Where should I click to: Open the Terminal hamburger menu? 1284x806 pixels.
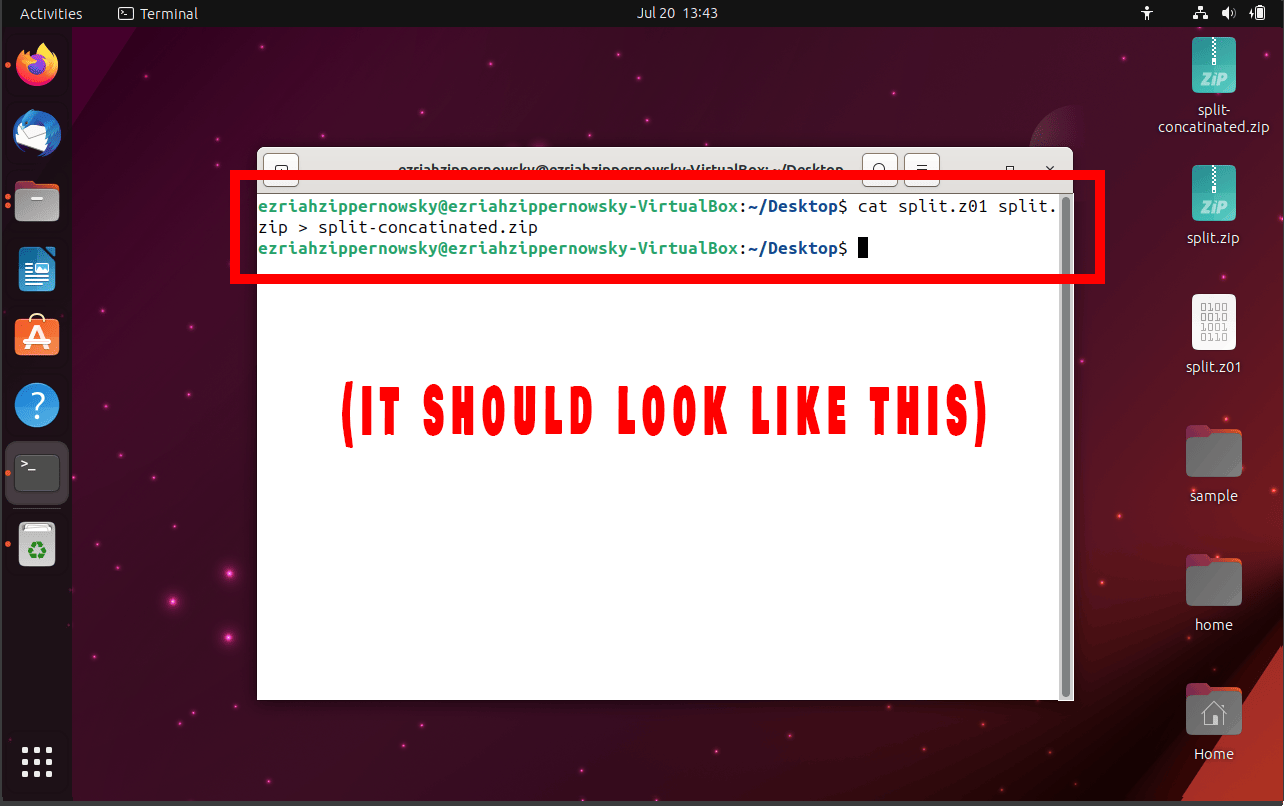coord(921,170)
